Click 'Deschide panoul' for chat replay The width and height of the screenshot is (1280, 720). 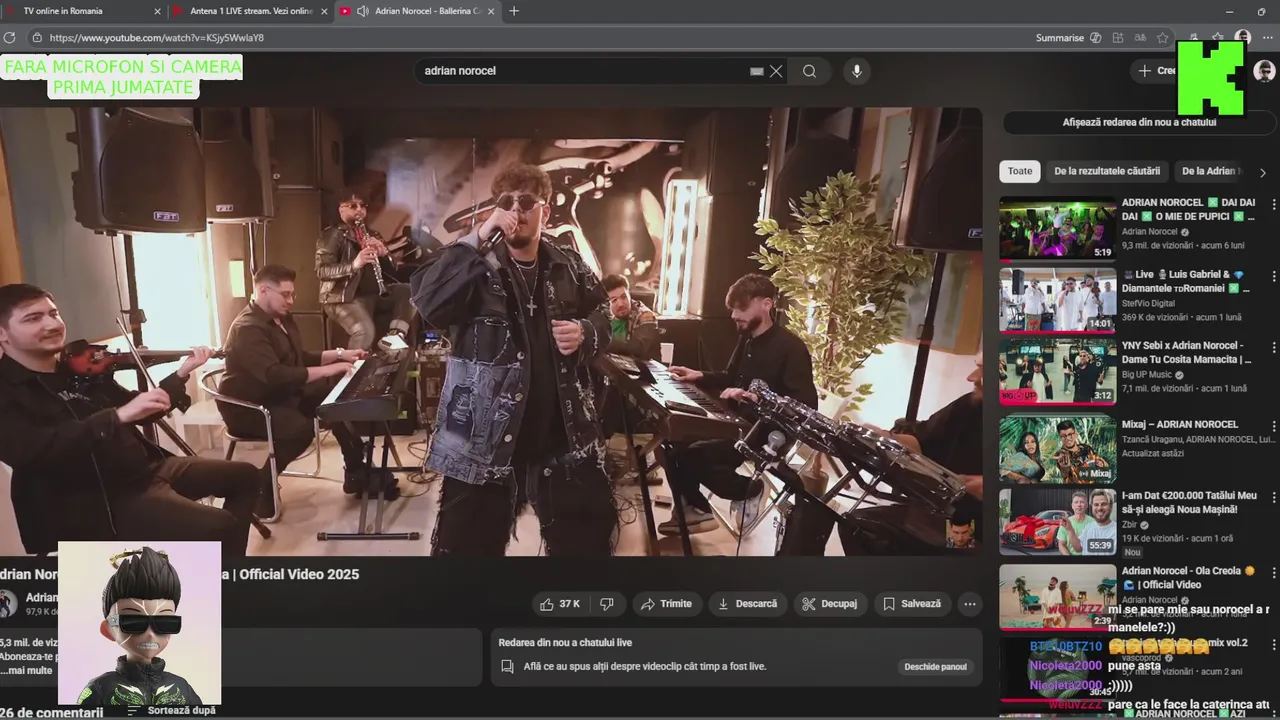pos(935,667)
